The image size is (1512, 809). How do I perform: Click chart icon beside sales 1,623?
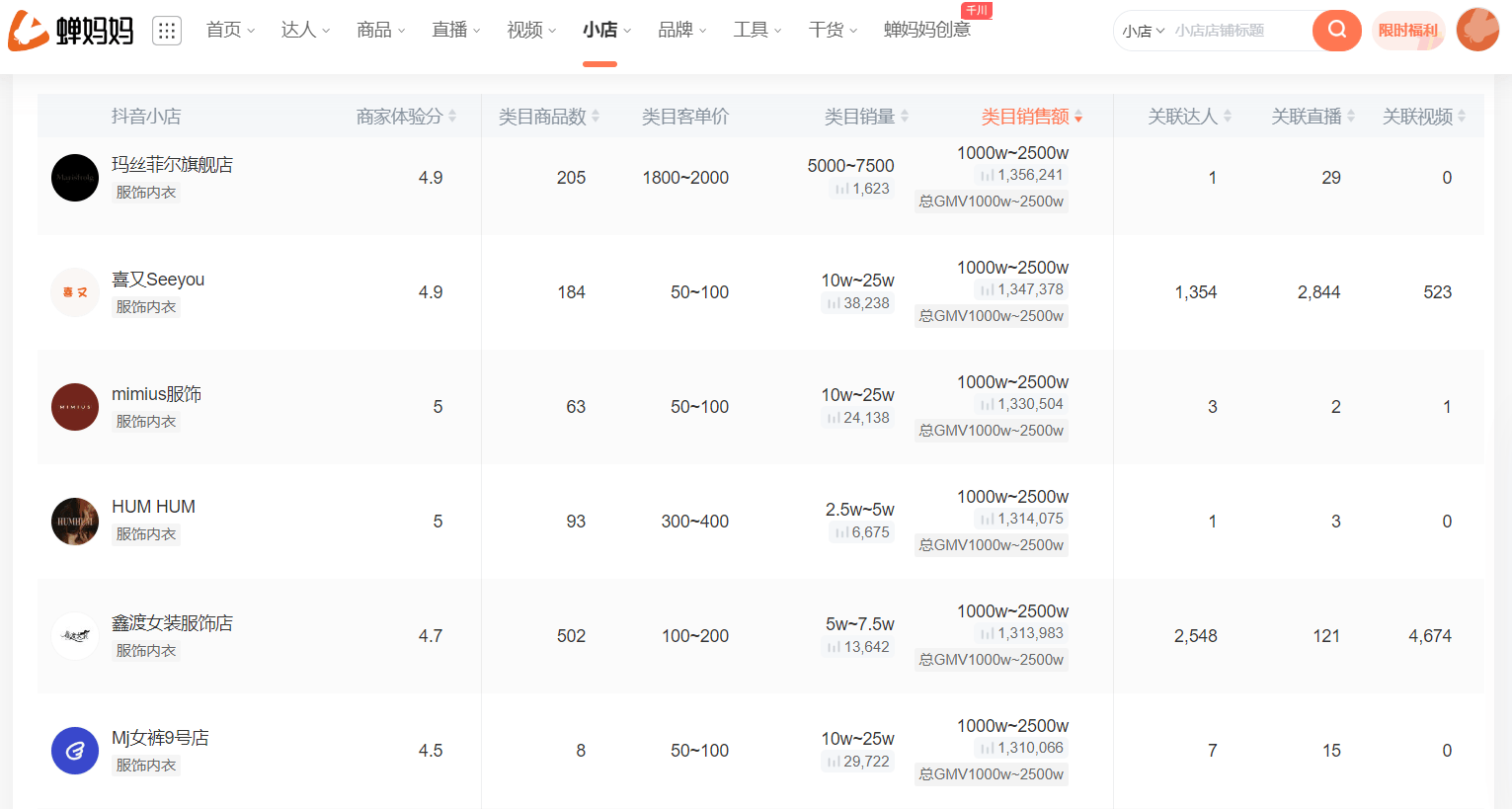(841, 189)
